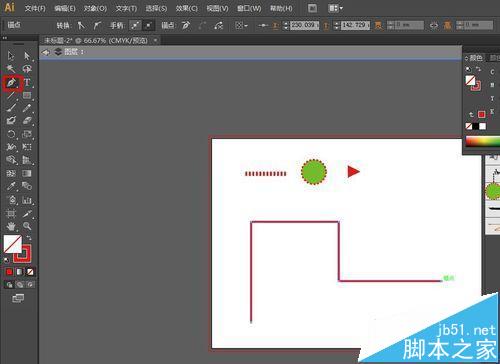Click the Go to Bridge icon

click(312, 8)
